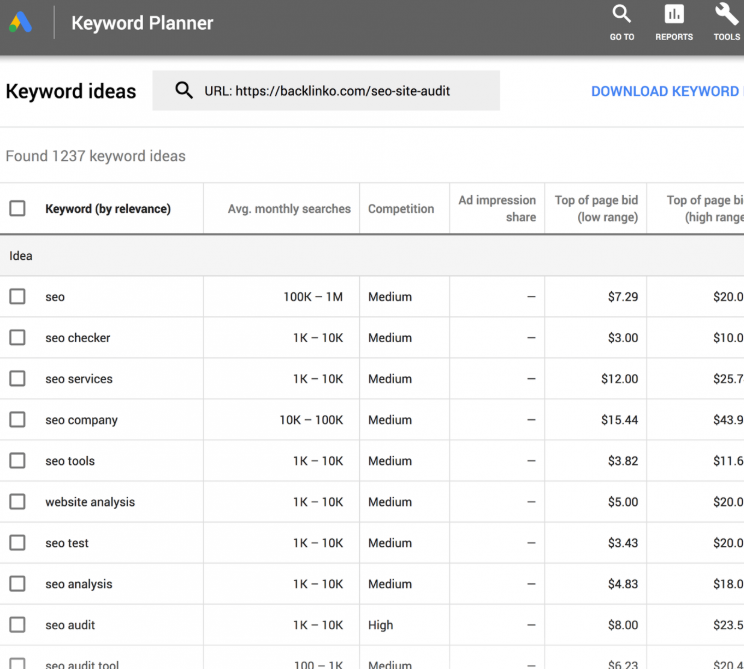This screenshot has height=669, width=744.
Task: Select the keyword 'seo analysis'
Action: [79, 584]
